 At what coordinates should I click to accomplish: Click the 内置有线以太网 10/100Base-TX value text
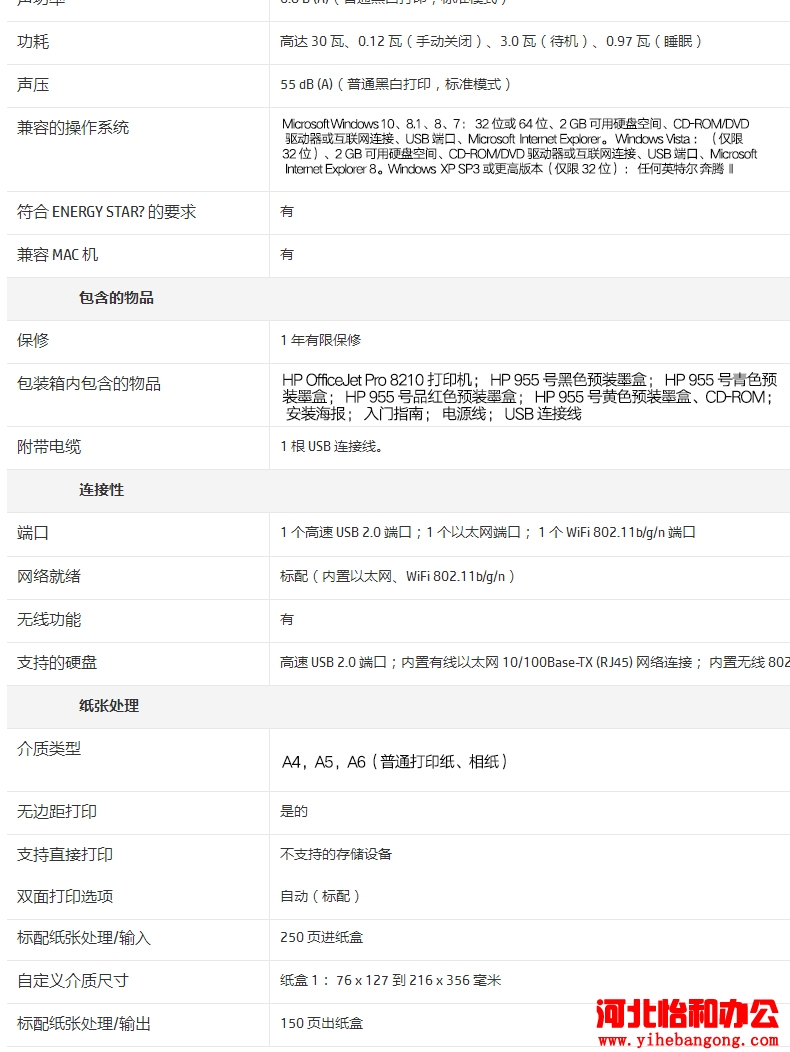(x=535, y=663)
